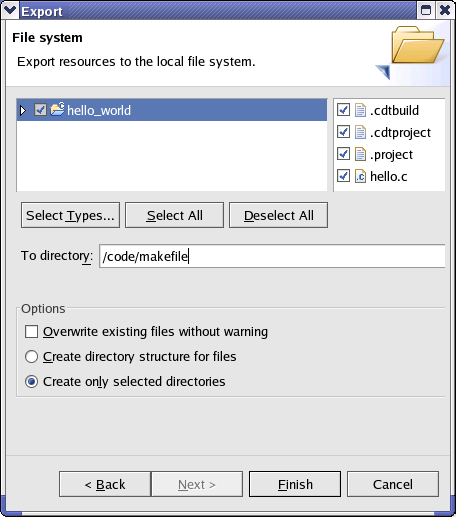The height and width of the screenshot is (517, 456).
Task: Focus the To directory text field
Action: 272,256
